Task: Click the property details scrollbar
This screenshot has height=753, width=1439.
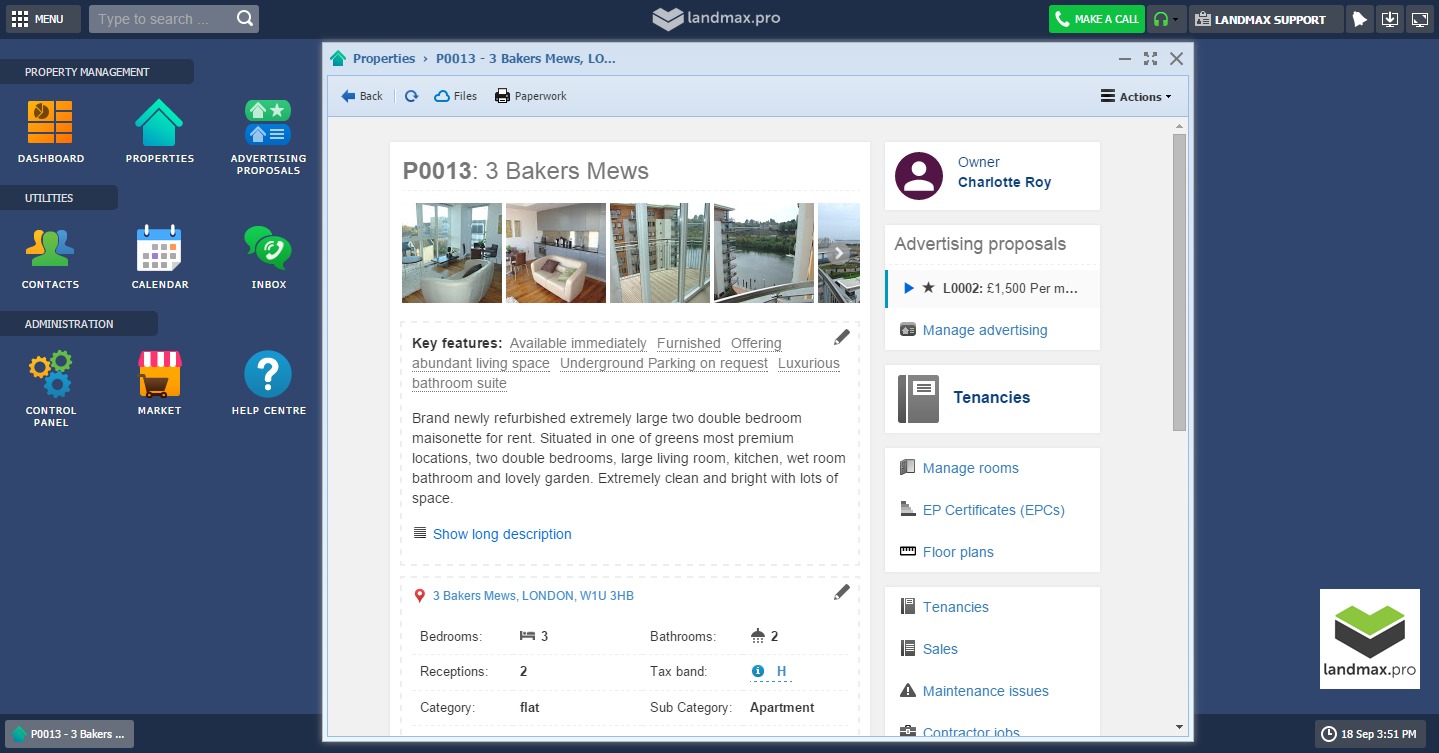Action: [1179, 282]
